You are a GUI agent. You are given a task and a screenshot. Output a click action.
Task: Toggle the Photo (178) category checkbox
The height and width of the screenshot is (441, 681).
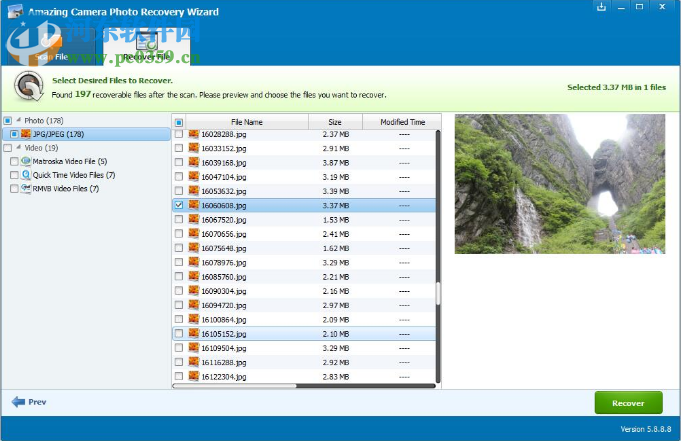coord(8,120)
